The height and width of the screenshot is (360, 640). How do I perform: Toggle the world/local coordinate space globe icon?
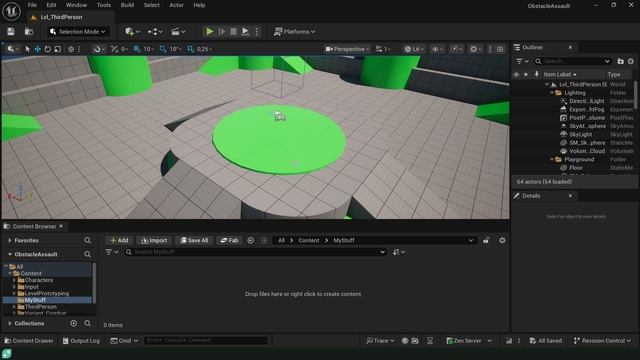[71, 49]
